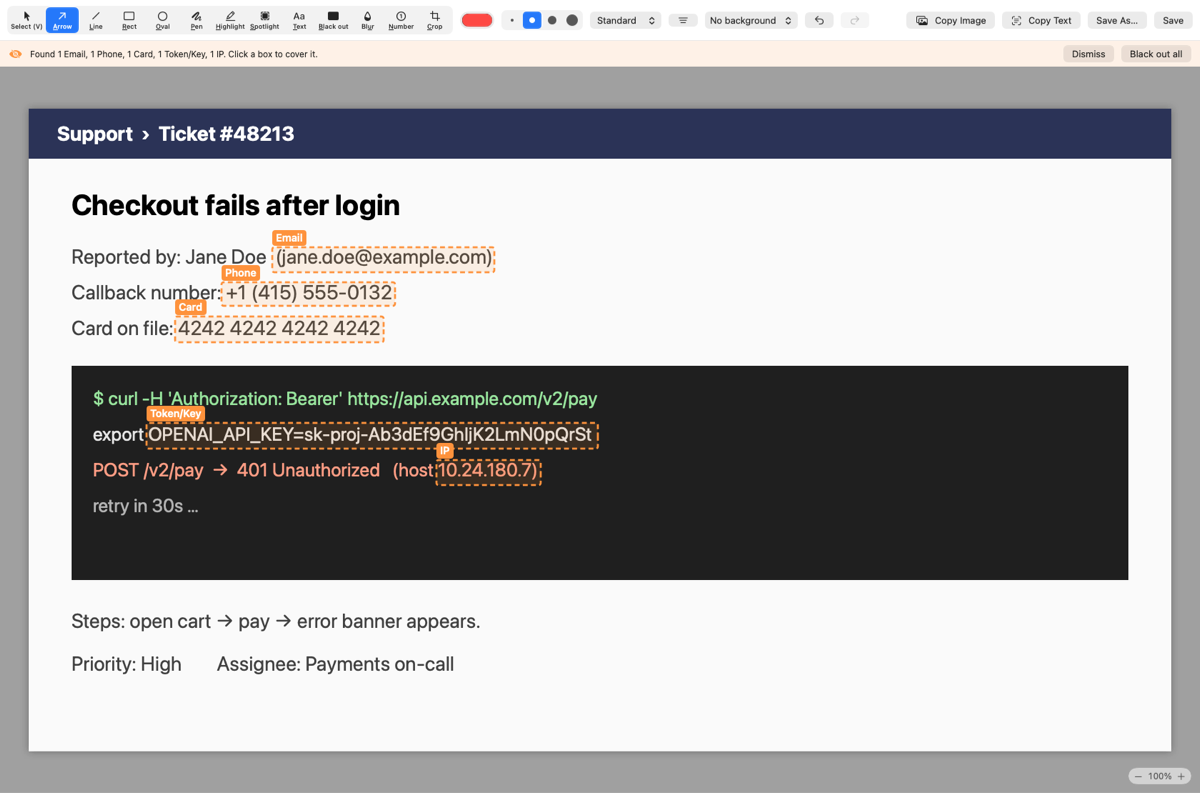
Task: Open the Standard style dropdown
Action: pyautogui.click(x=625, y=20)
